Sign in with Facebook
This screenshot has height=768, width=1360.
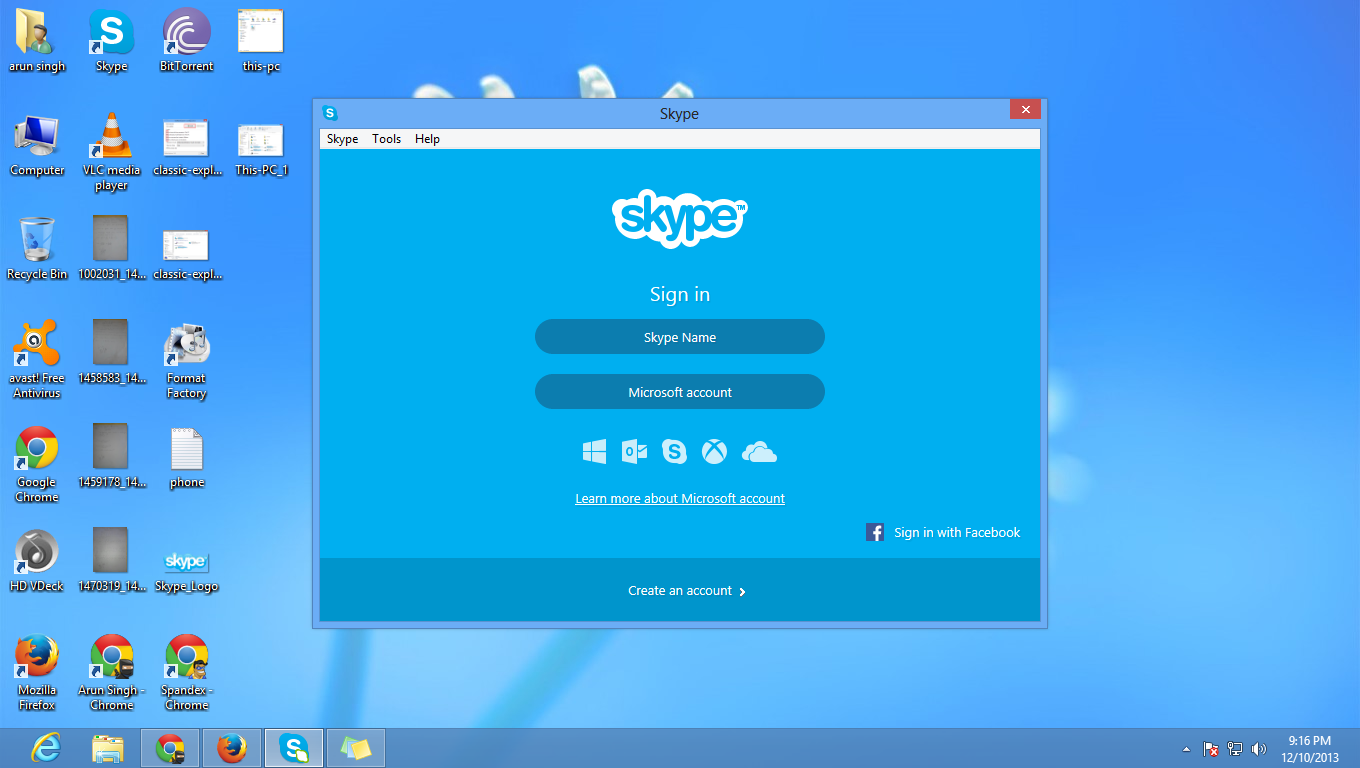[943, 532]
